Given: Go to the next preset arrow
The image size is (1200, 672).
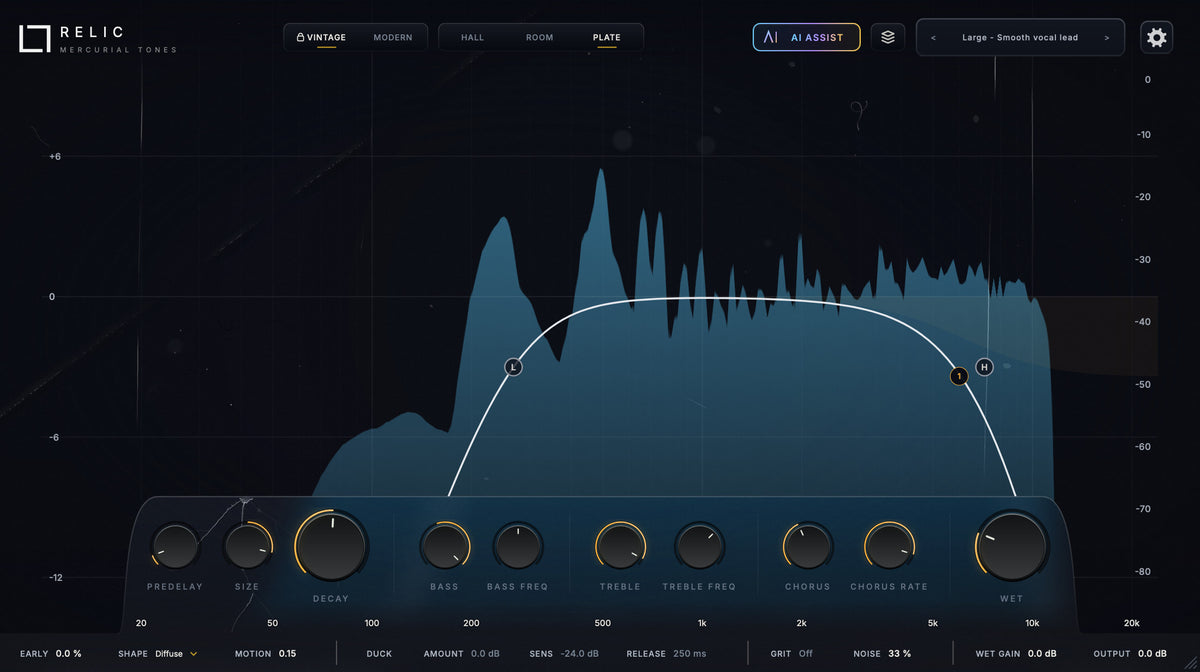Looking at the screenshot, I should coord(1107,38).
